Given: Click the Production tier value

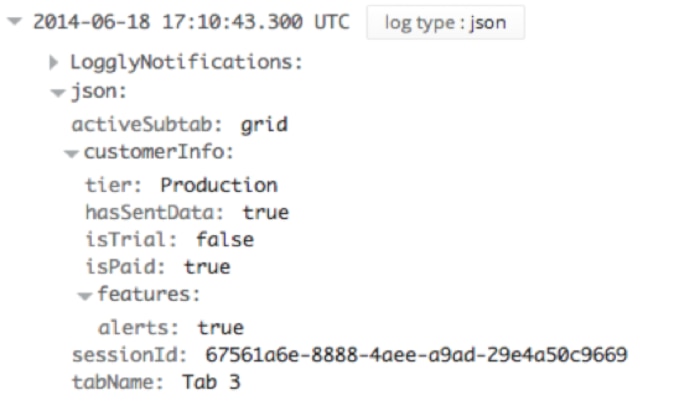Looking at the screenshot, I should click(218, 185).
